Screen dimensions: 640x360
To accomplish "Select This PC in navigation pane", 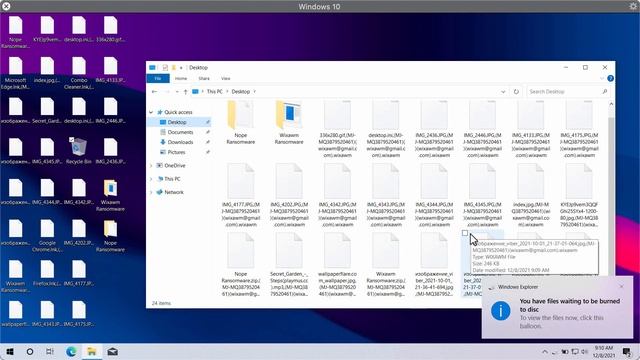I will pyautogui.click(x=172, y=179).
